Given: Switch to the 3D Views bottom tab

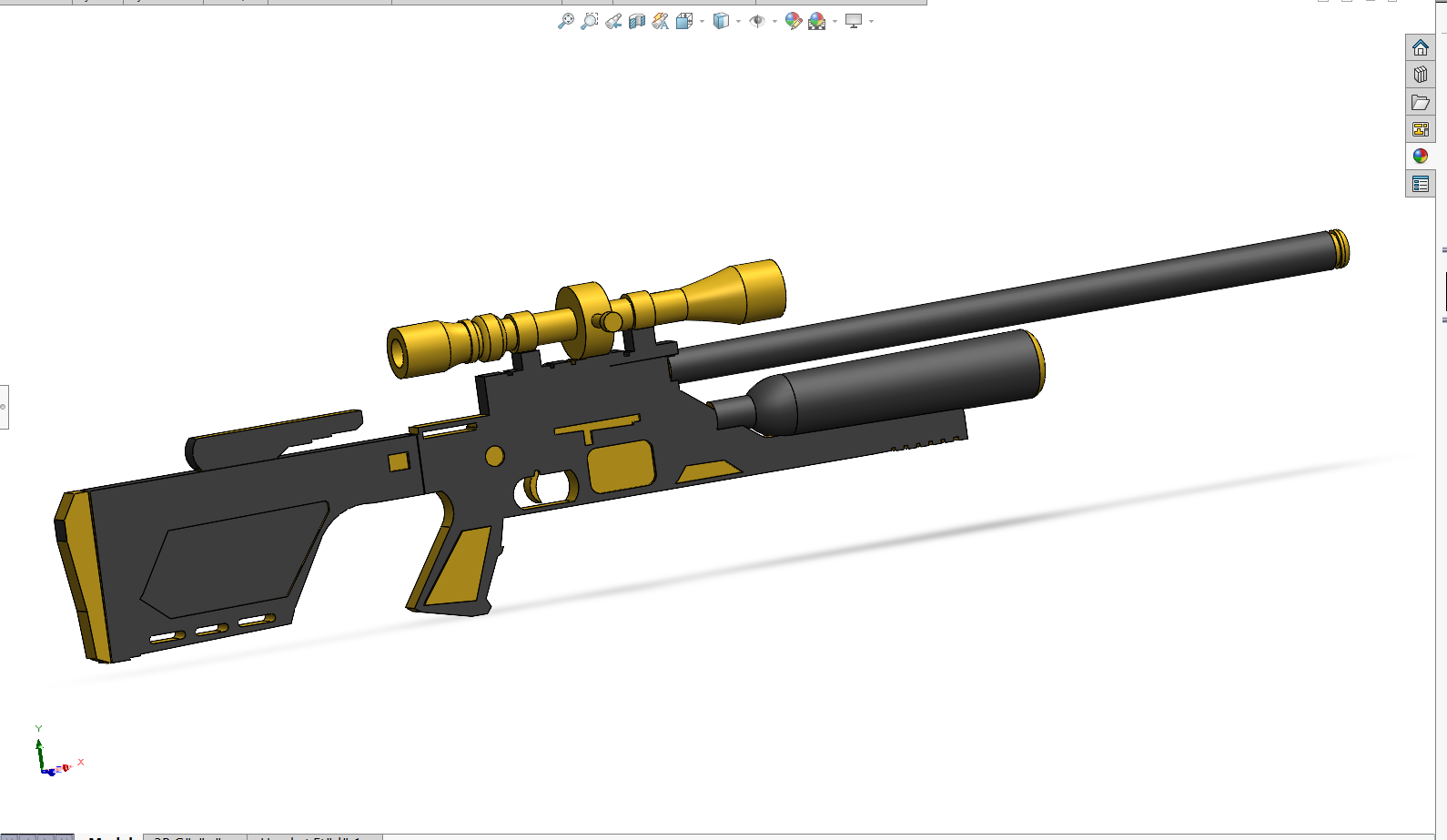Looking at the screenshot, I should (195, 836).
